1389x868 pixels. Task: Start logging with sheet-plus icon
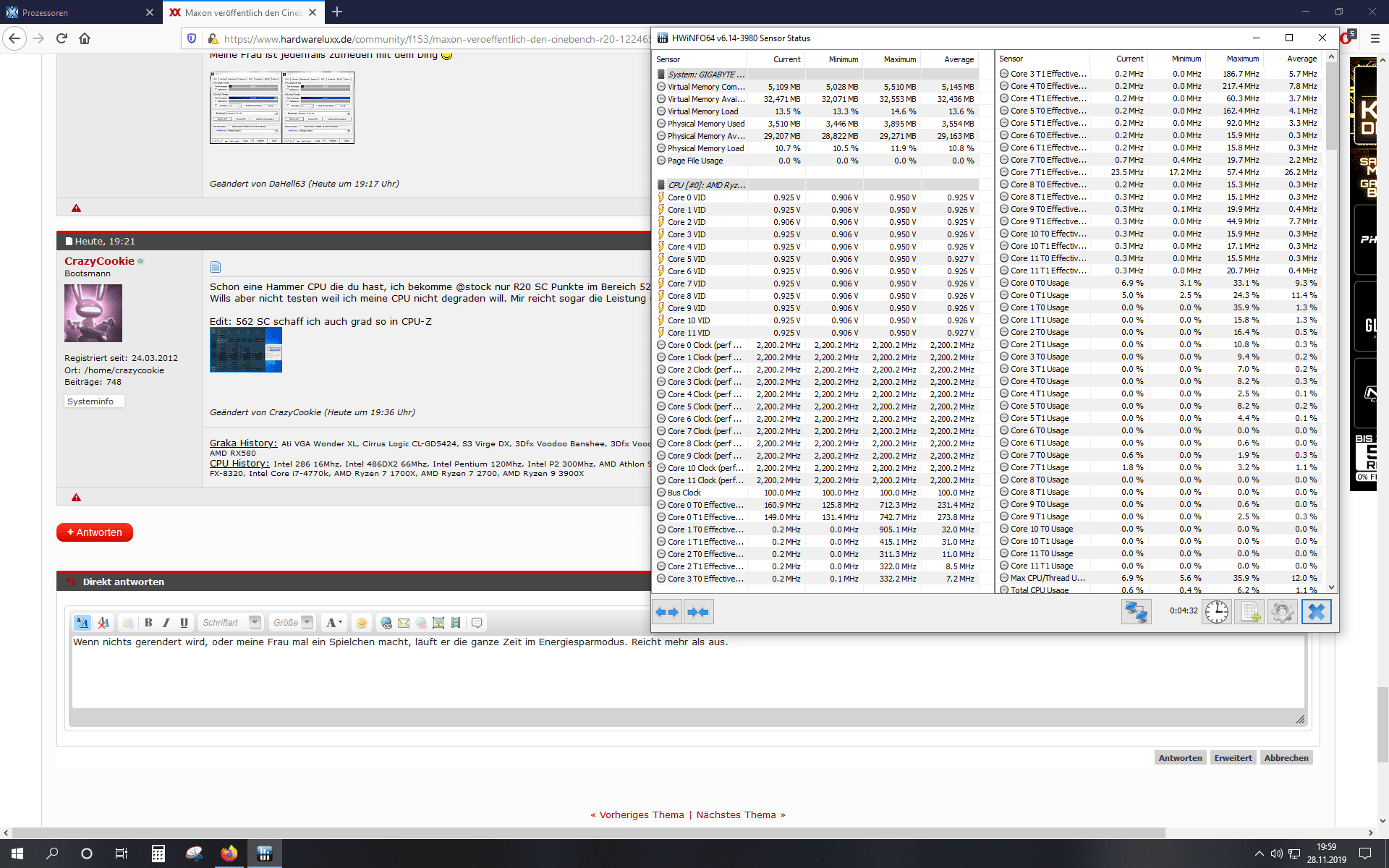pyautogui.click(x=1249, y=612)
